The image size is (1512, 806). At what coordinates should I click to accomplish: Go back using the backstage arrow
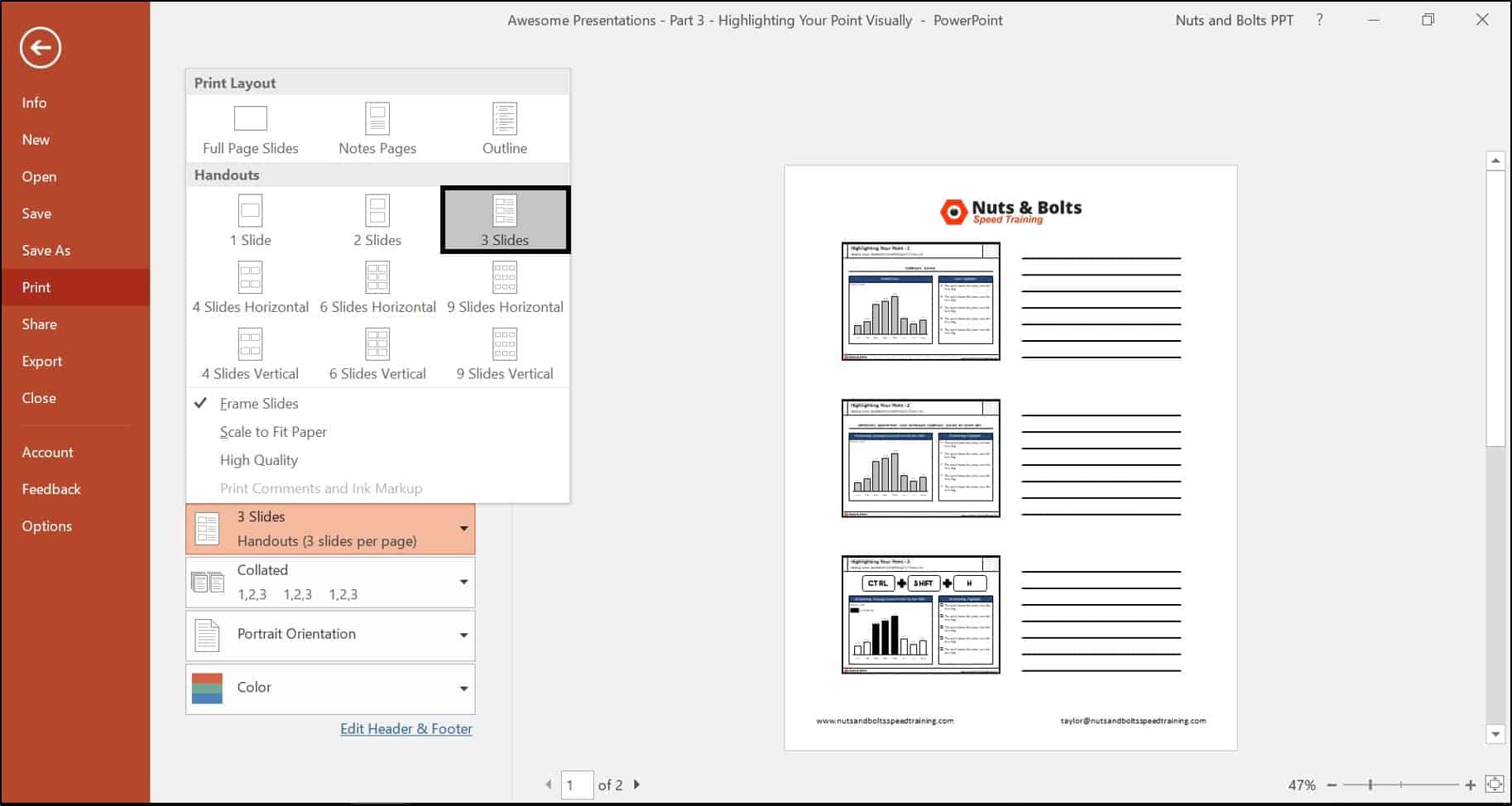click(x=41, y=48)
